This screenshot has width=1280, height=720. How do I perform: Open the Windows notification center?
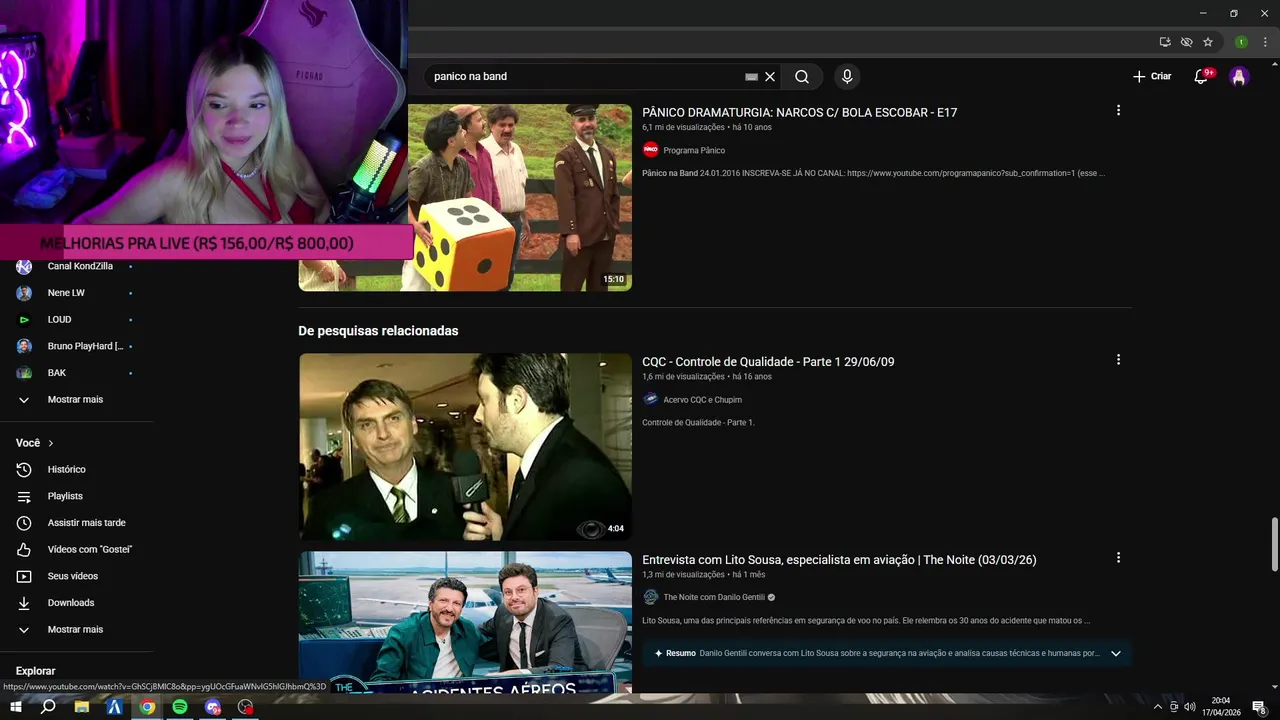click(1260, 707)
